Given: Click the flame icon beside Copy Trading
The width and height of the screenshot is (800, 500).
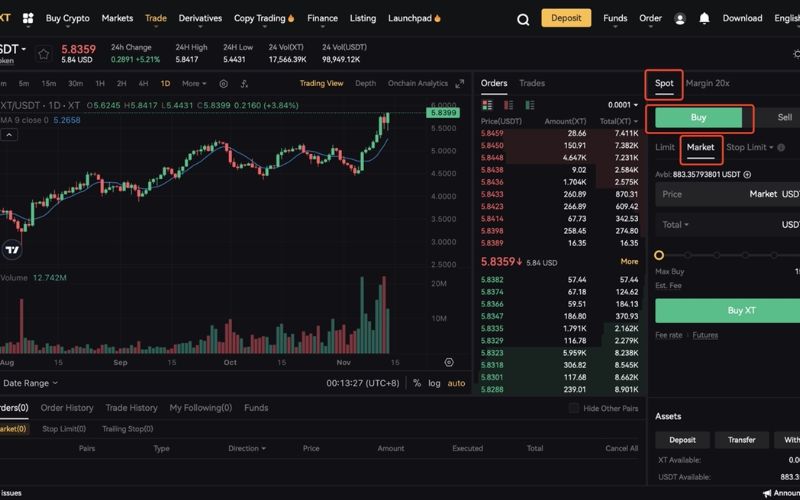Looking at the screenshot, I should (x=291, y=18).
